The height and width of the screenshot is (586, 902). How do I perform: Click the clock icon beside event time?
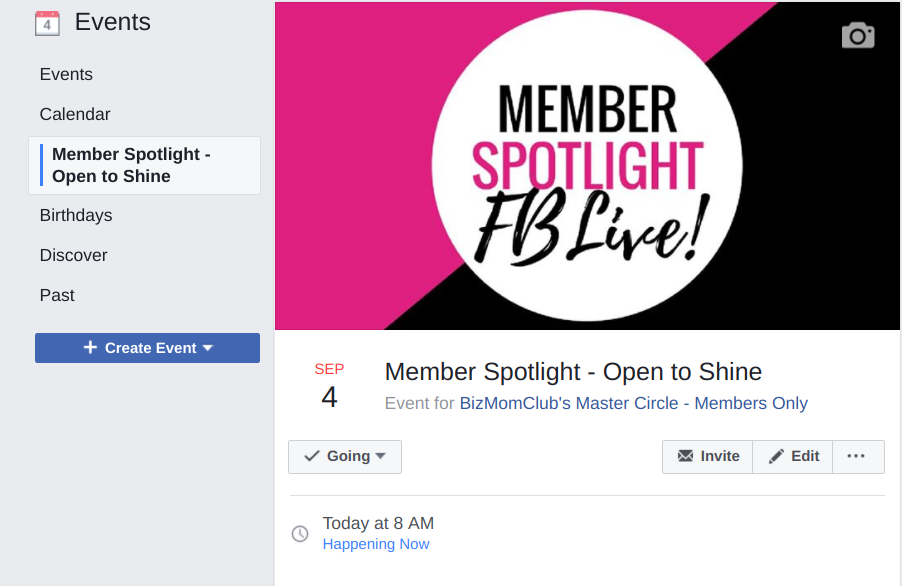click(300, 534)
